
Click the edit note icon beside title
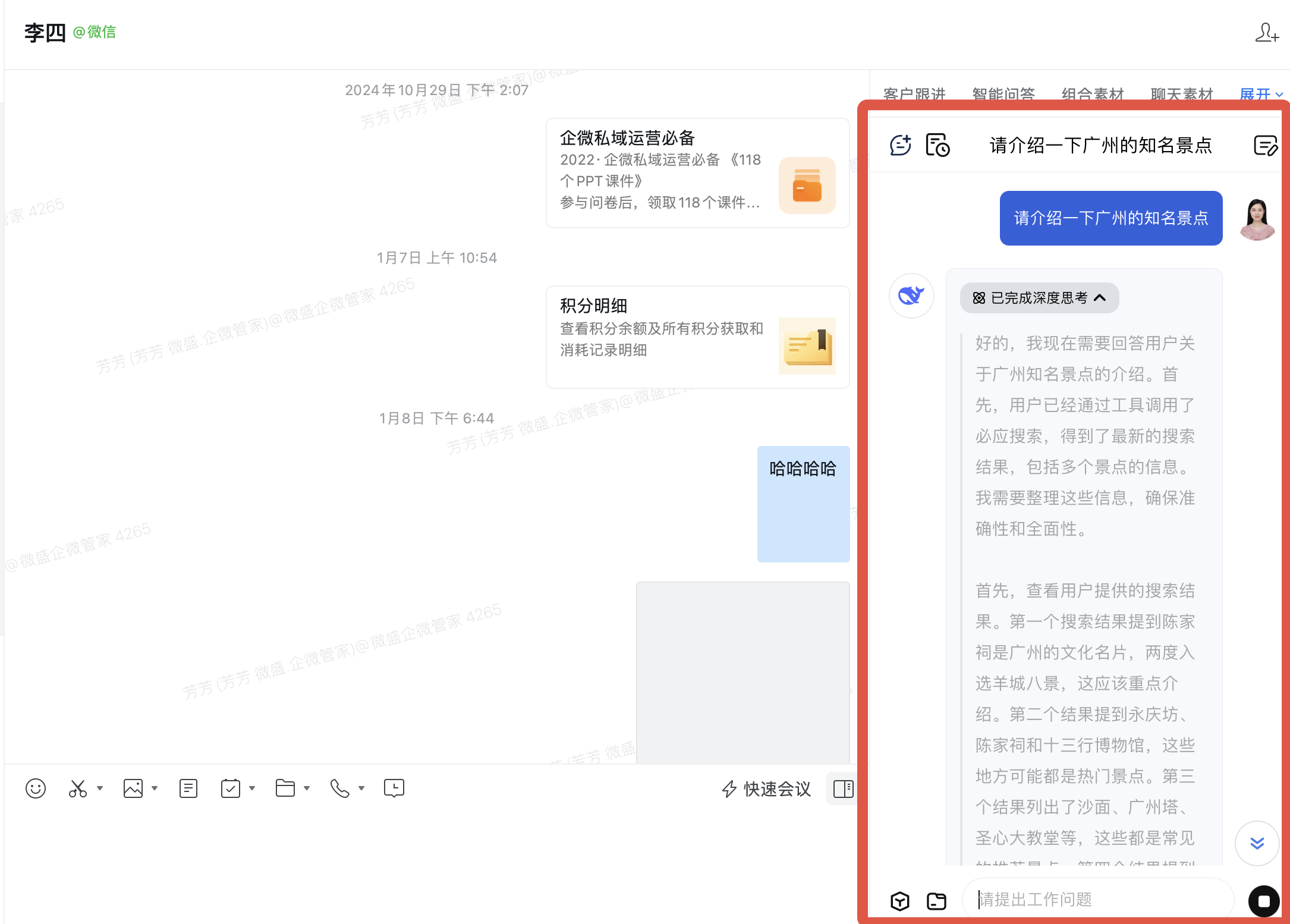[x=1265, y=145]
